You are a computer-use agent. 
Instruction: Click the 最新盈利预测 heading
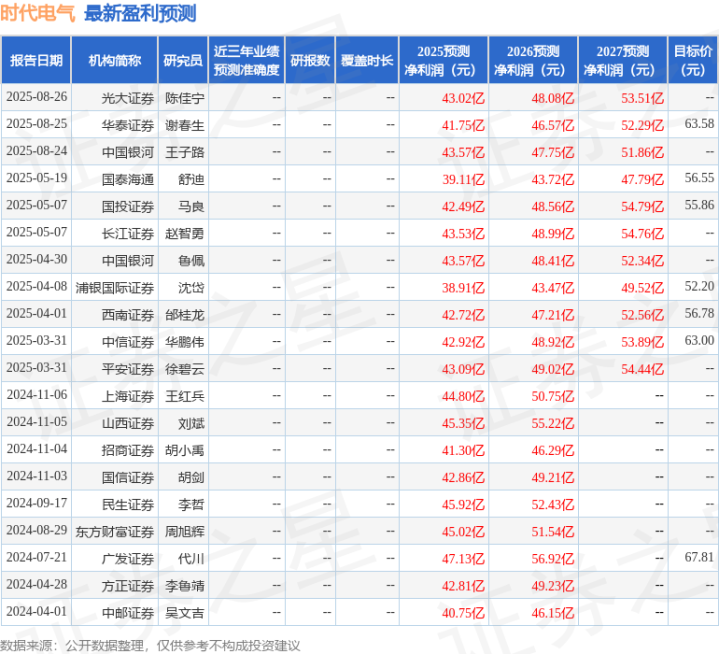[140, 14]
